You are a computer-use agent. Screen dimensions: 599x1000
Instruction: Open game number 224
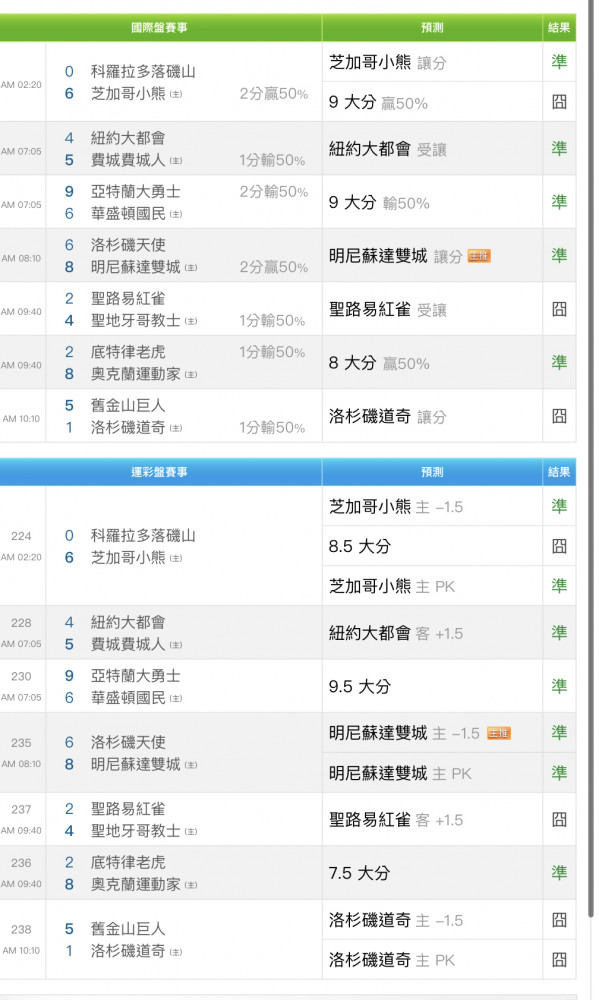21,536
